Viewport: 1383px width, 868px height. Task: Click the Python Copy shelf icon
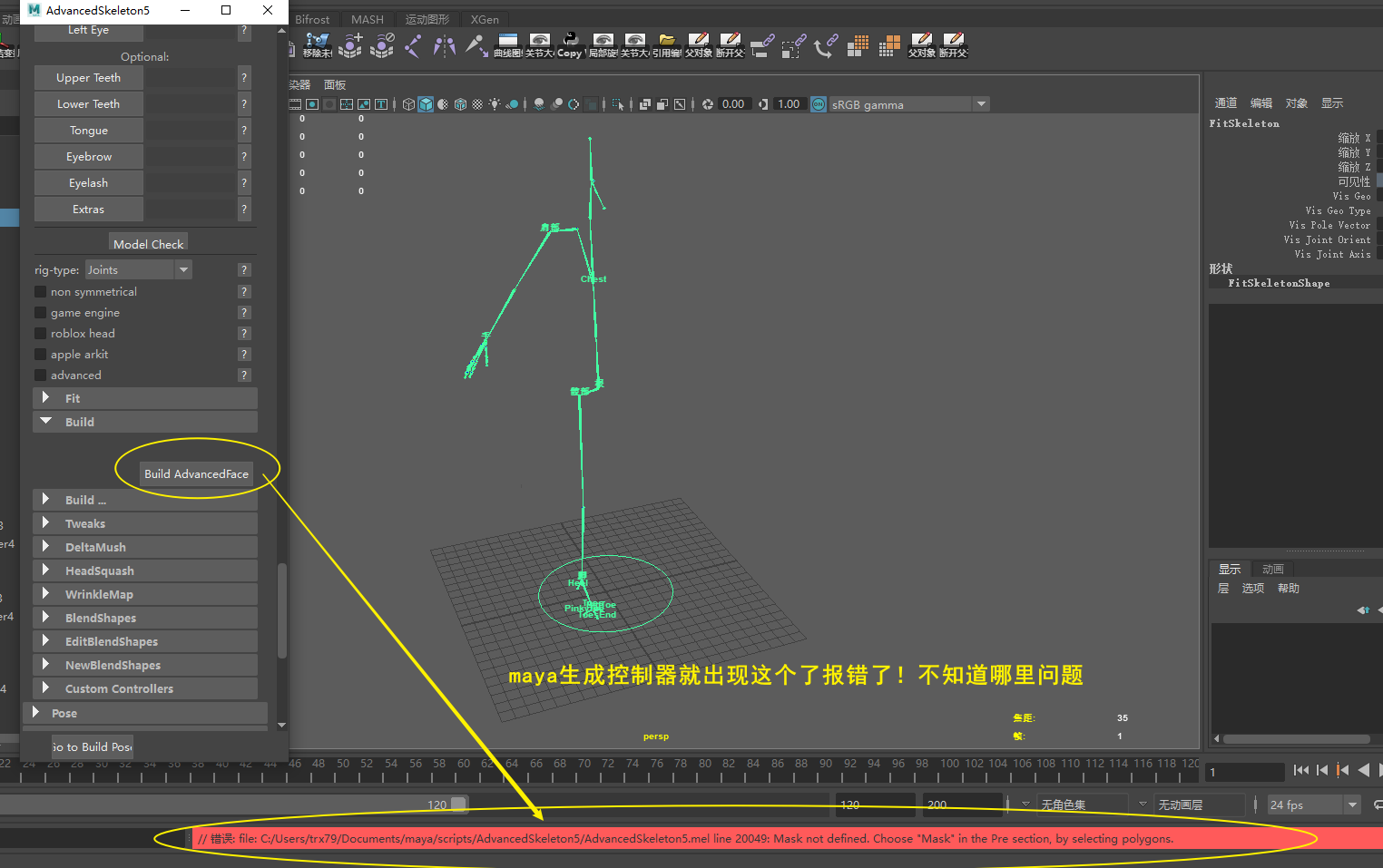[x=570, y=44]
